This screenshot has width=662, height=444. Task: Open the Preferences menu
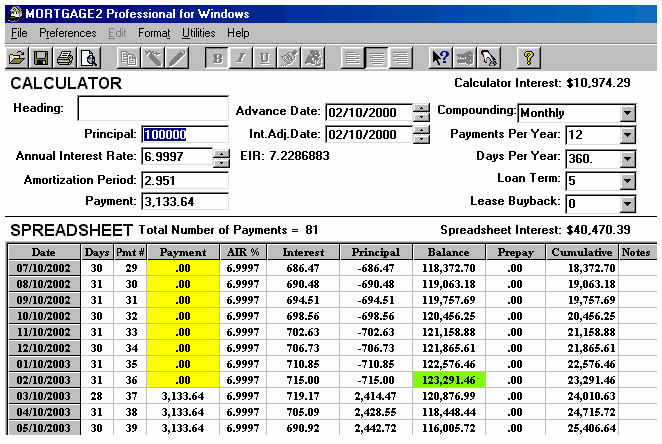click(x=68, y=33)
